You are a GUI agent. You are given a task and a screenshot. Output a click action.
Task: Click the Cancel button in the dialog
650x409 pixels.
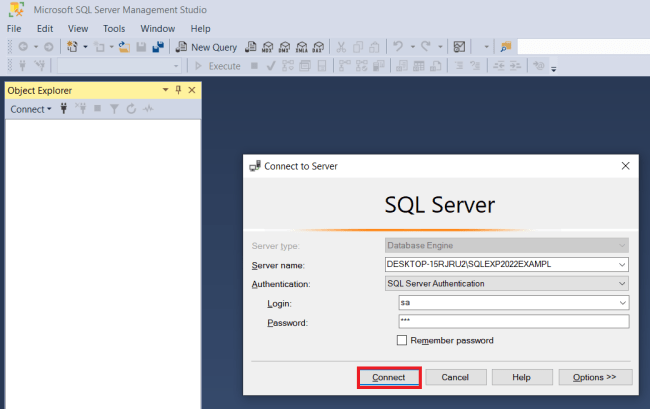(x=456, y=378)
